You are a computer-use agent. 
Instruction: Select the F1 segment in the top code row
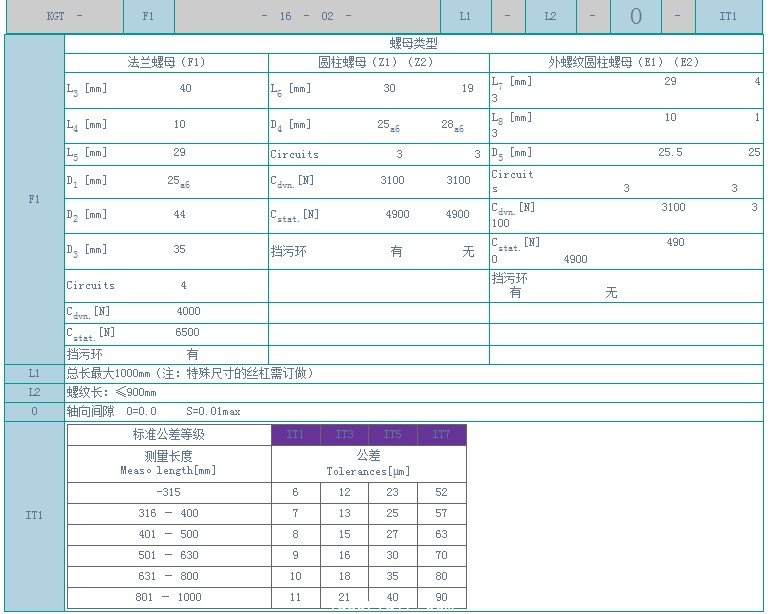click(148, 17)
